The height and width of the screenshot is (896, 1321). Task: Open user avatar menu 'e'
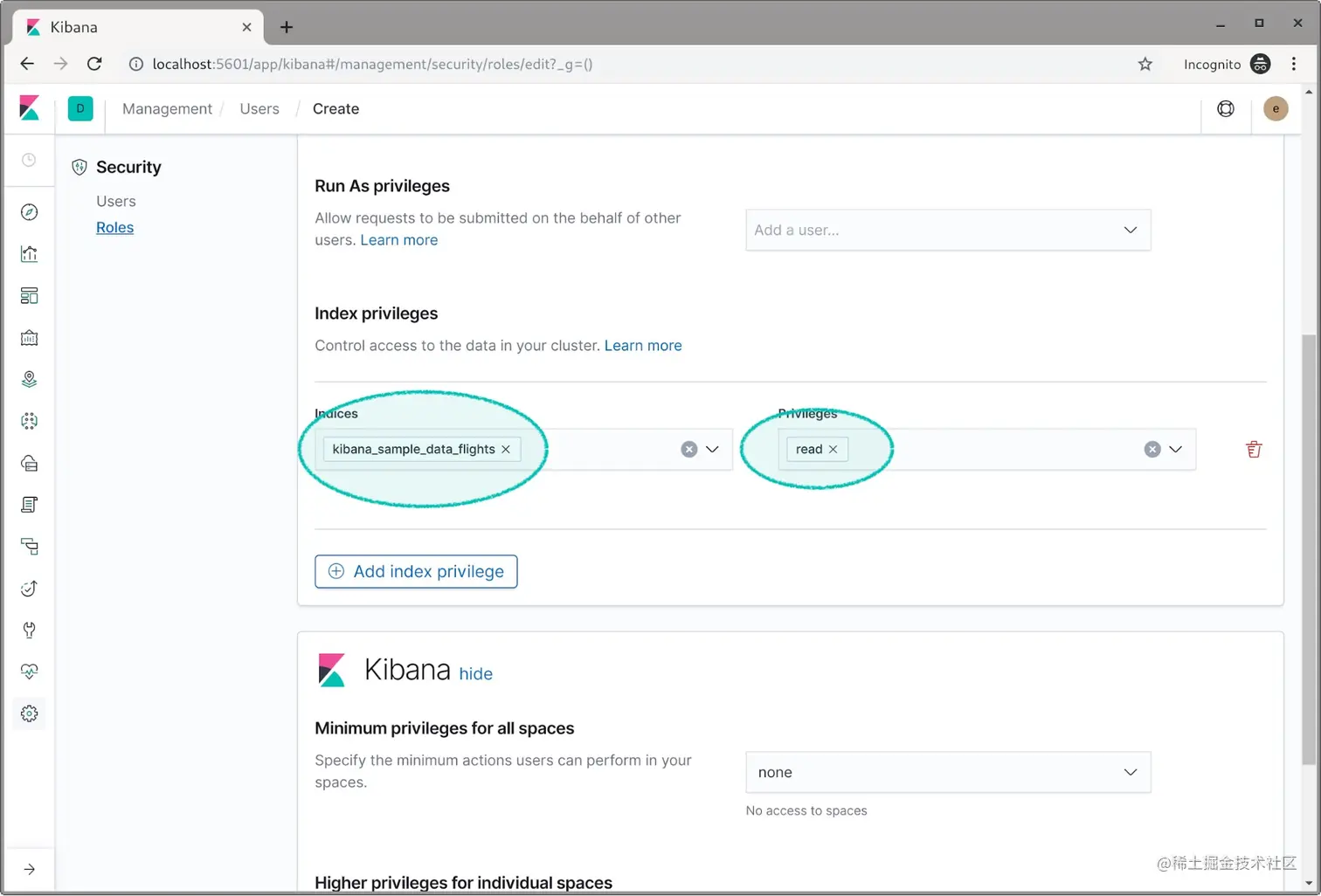(1276, 108)
